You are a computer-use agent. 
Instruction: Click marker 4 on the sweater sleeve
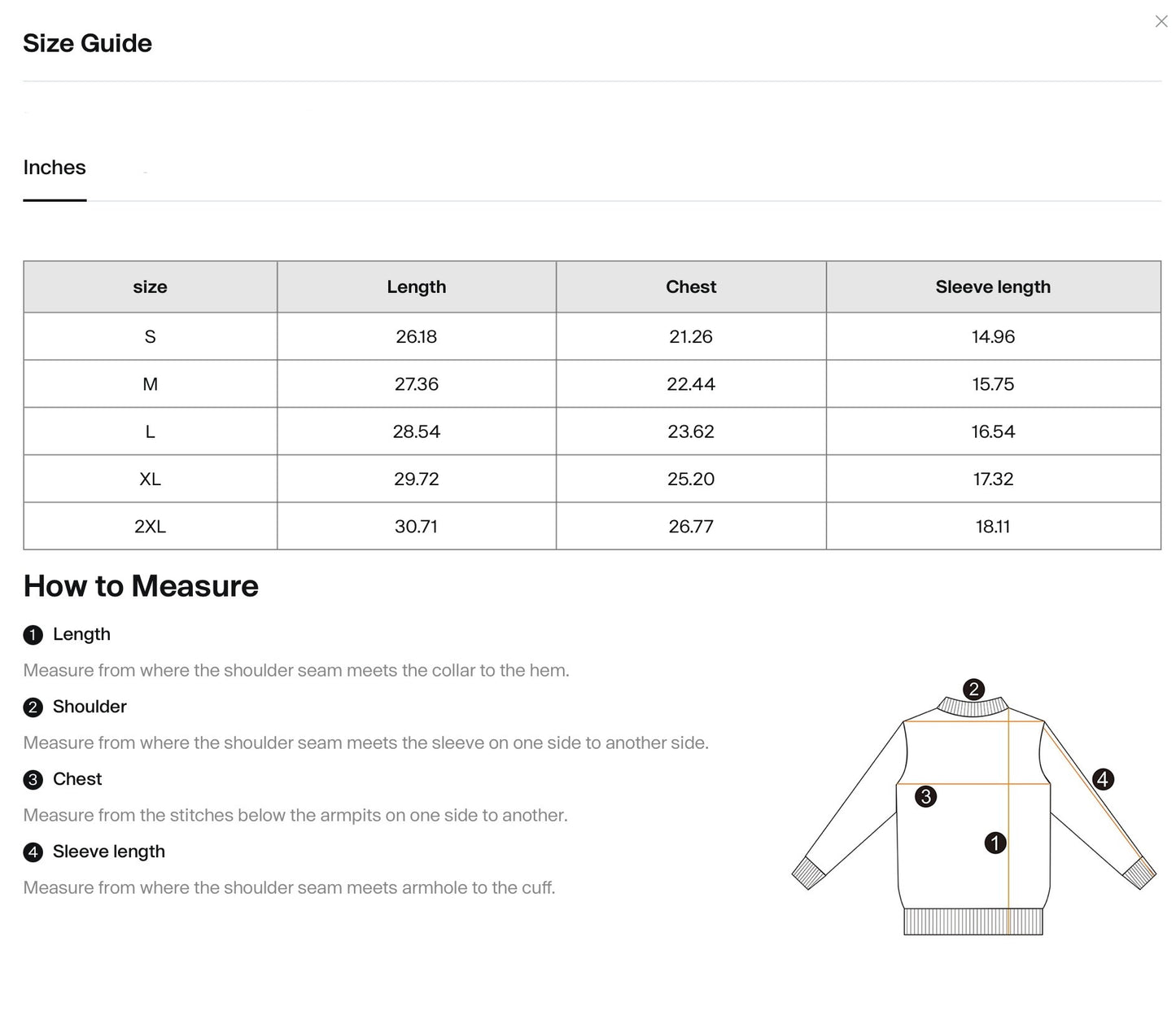coord(1103,779)
